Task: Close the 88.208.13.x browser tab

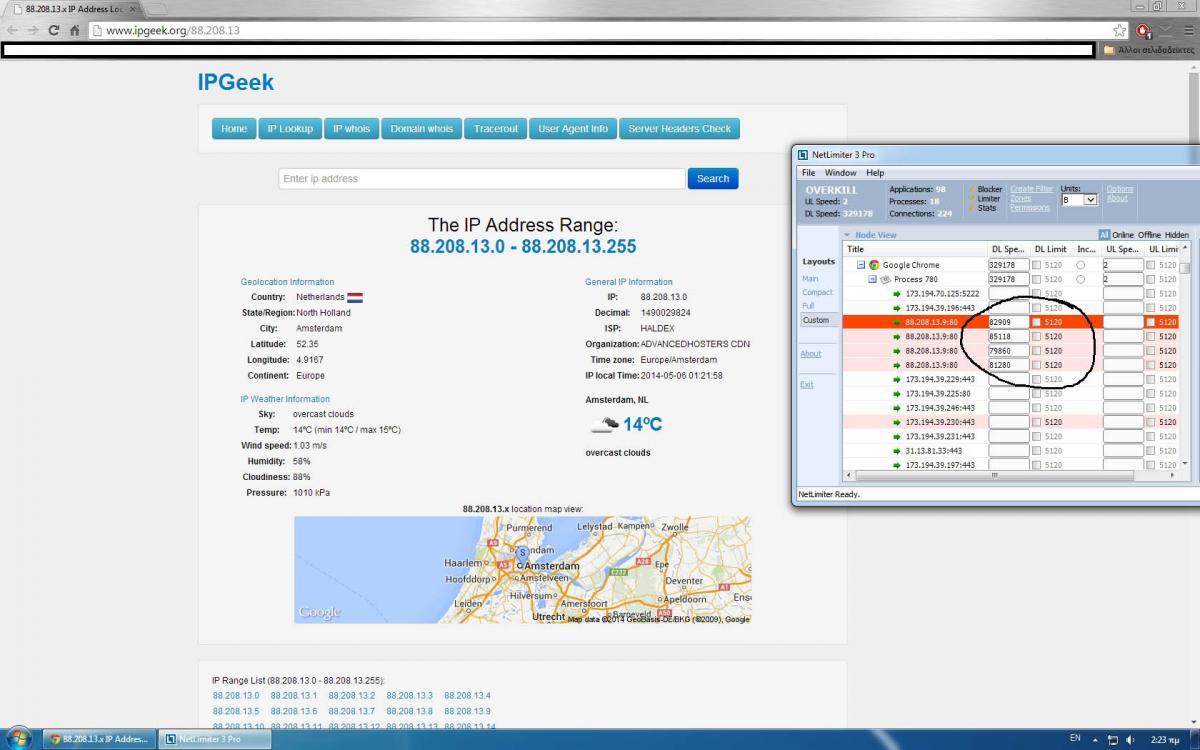Action: tap(130, 8)
